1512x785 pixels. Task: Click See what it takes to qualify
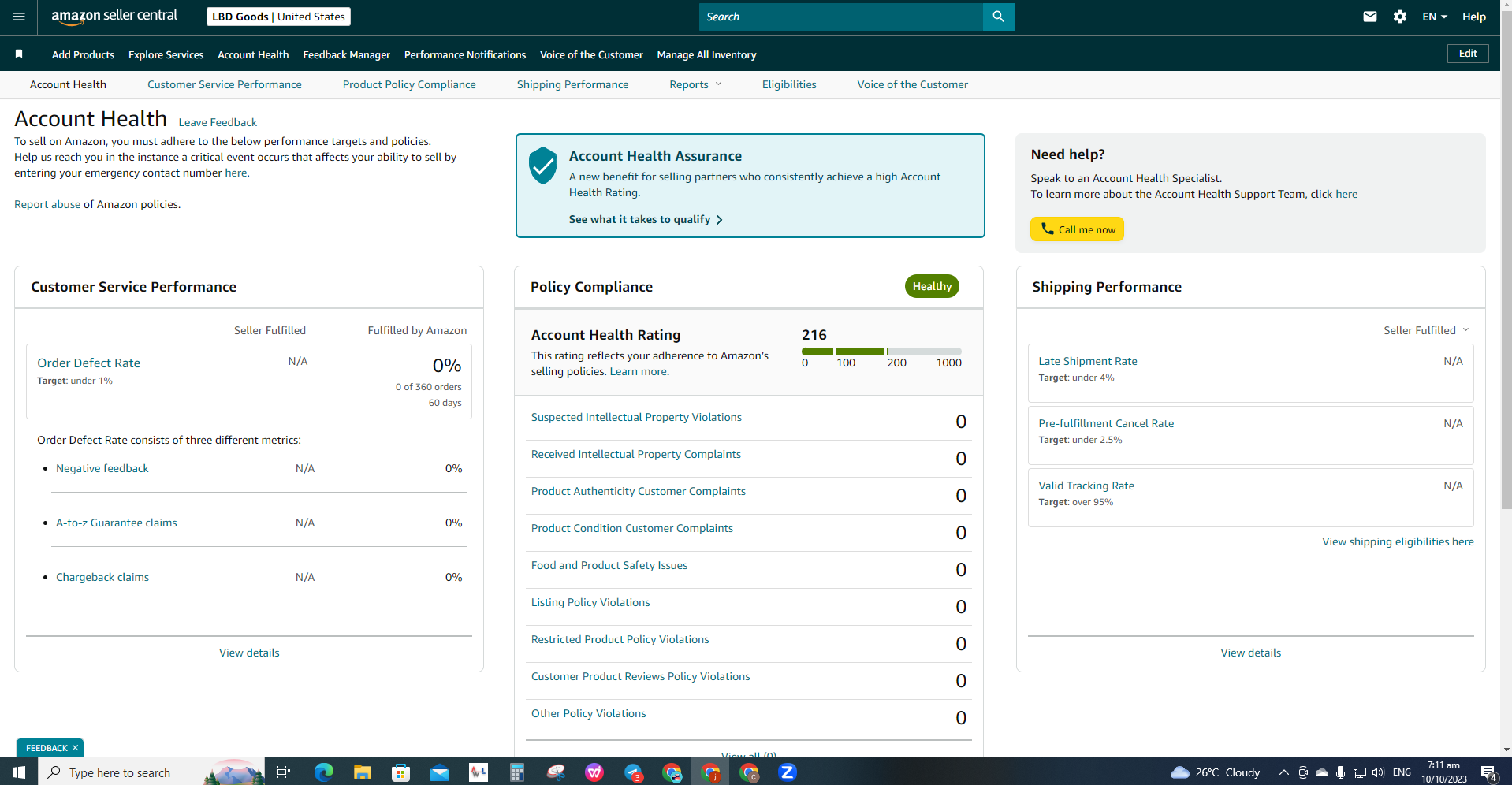tap(646, 219)
